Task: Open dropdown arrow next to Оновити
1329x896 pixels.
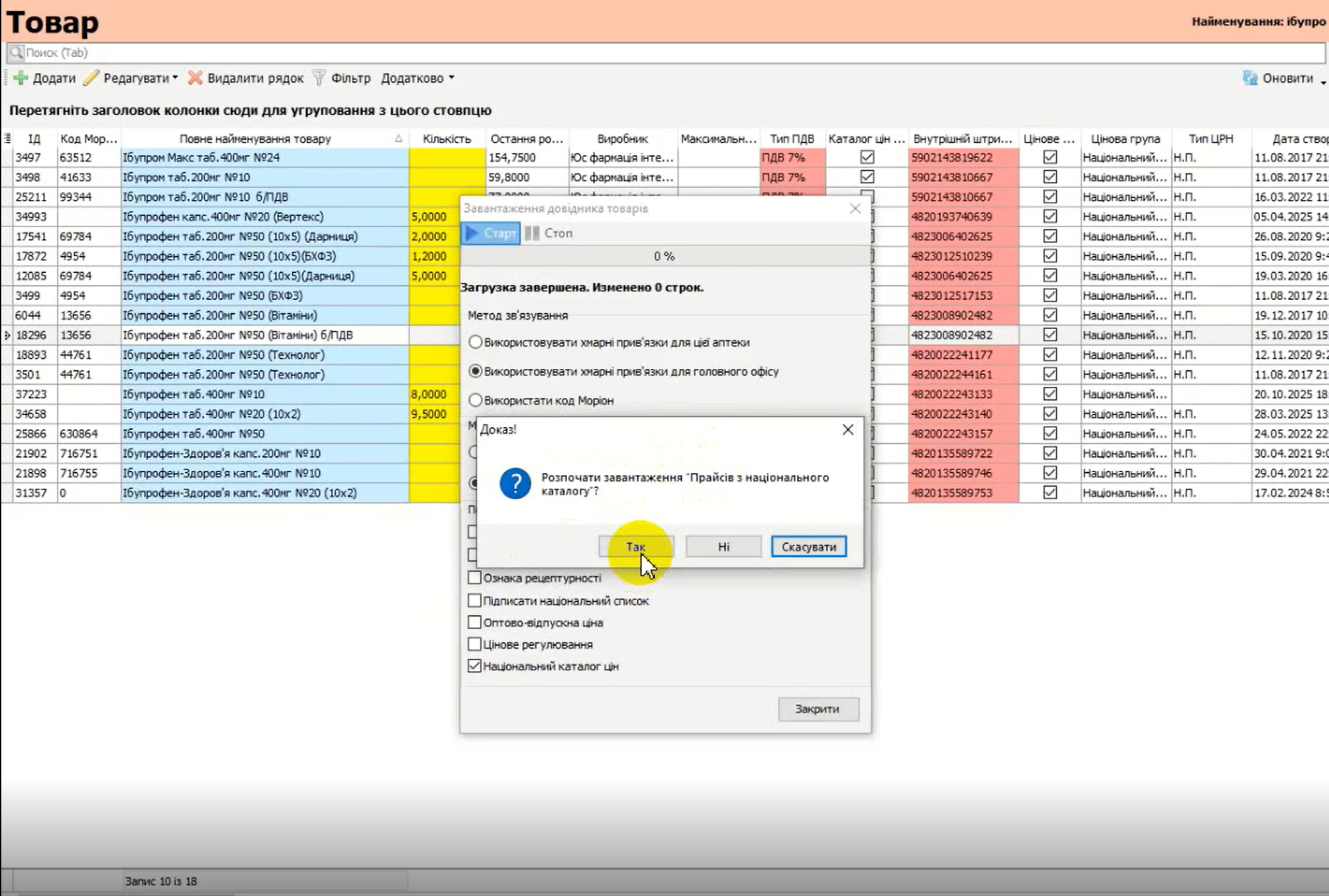Action: pos(1322,81)
